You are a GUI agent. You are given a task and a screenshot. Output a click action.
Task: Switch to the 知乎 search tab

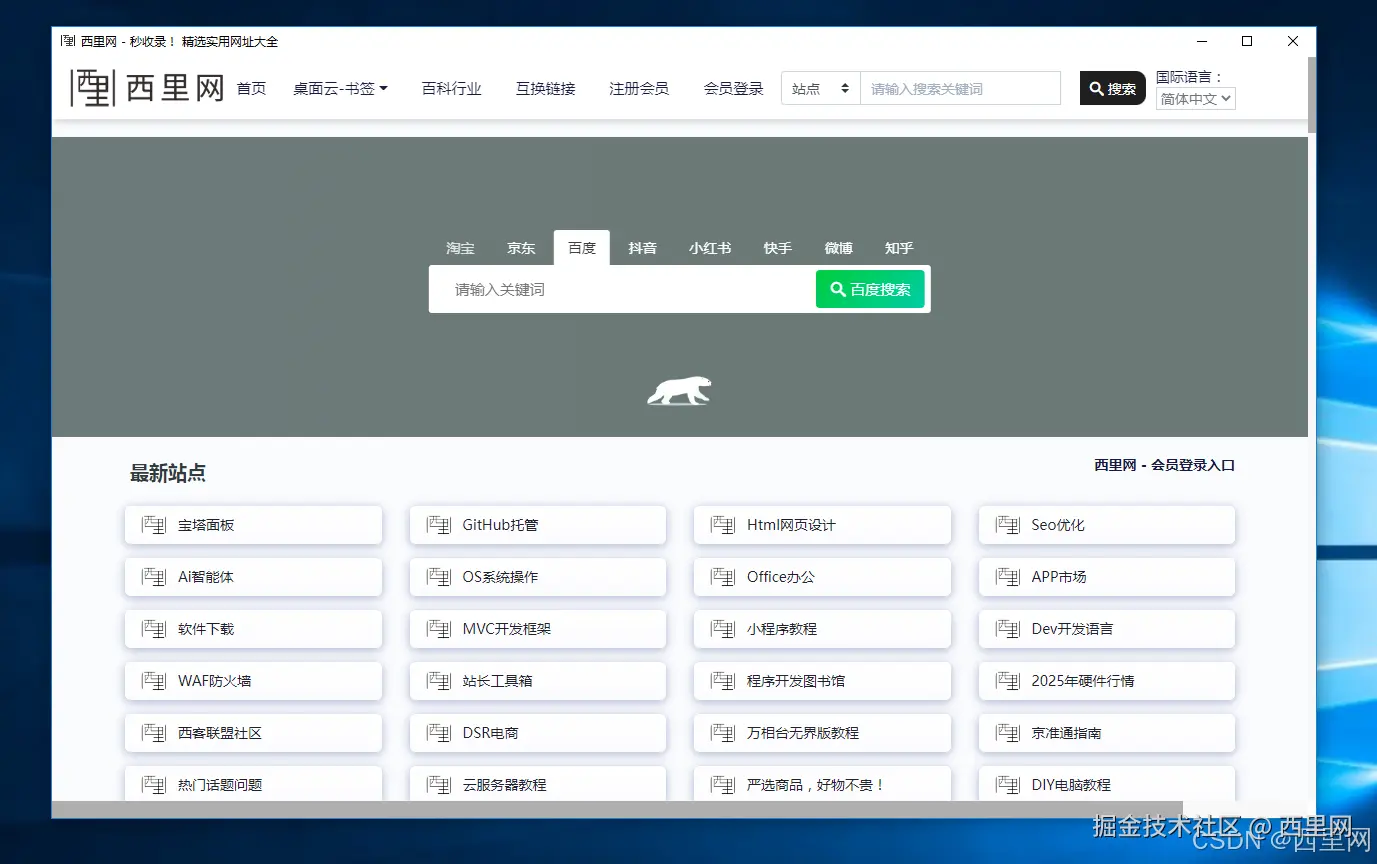[x=899, y=248]
